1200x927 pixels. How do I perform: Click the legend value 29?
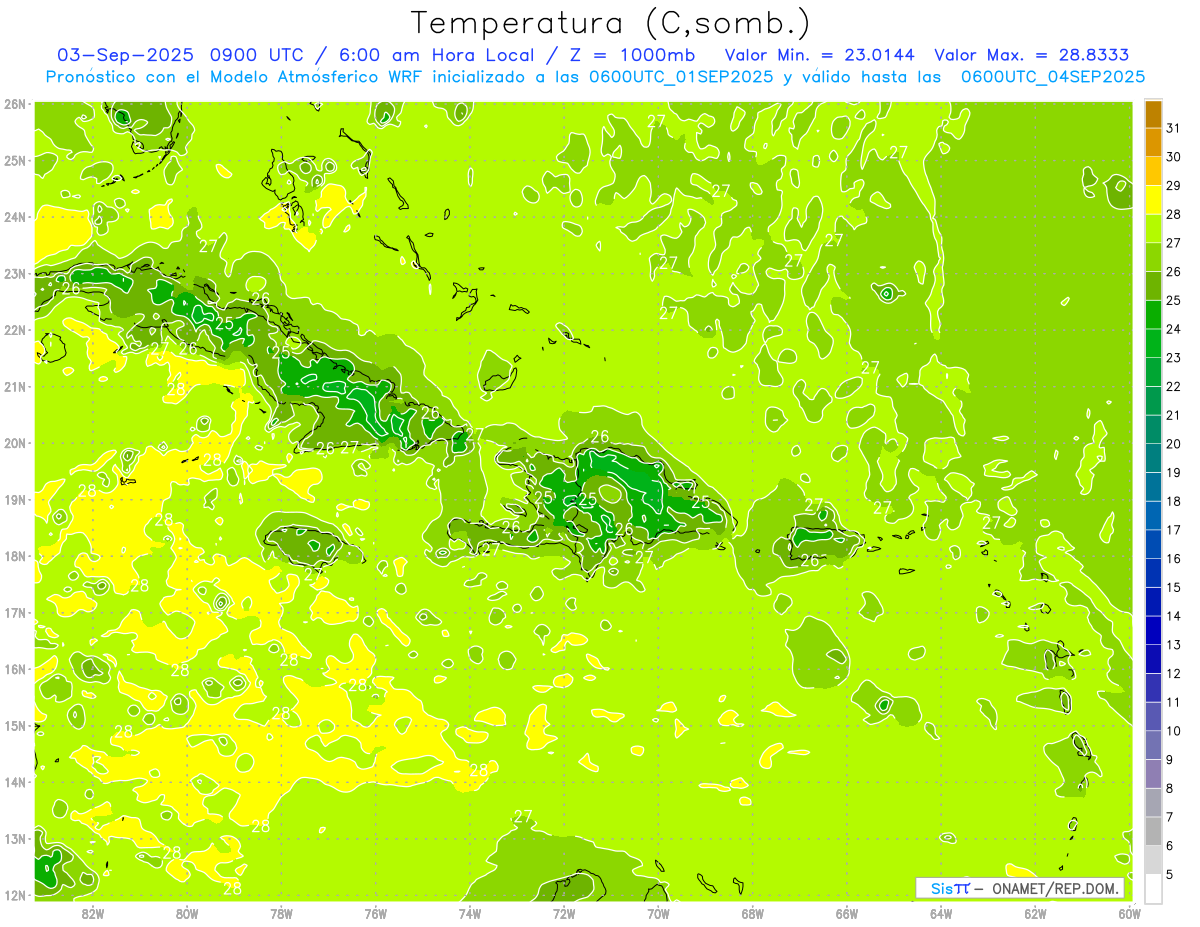(x=1173, y=186)
